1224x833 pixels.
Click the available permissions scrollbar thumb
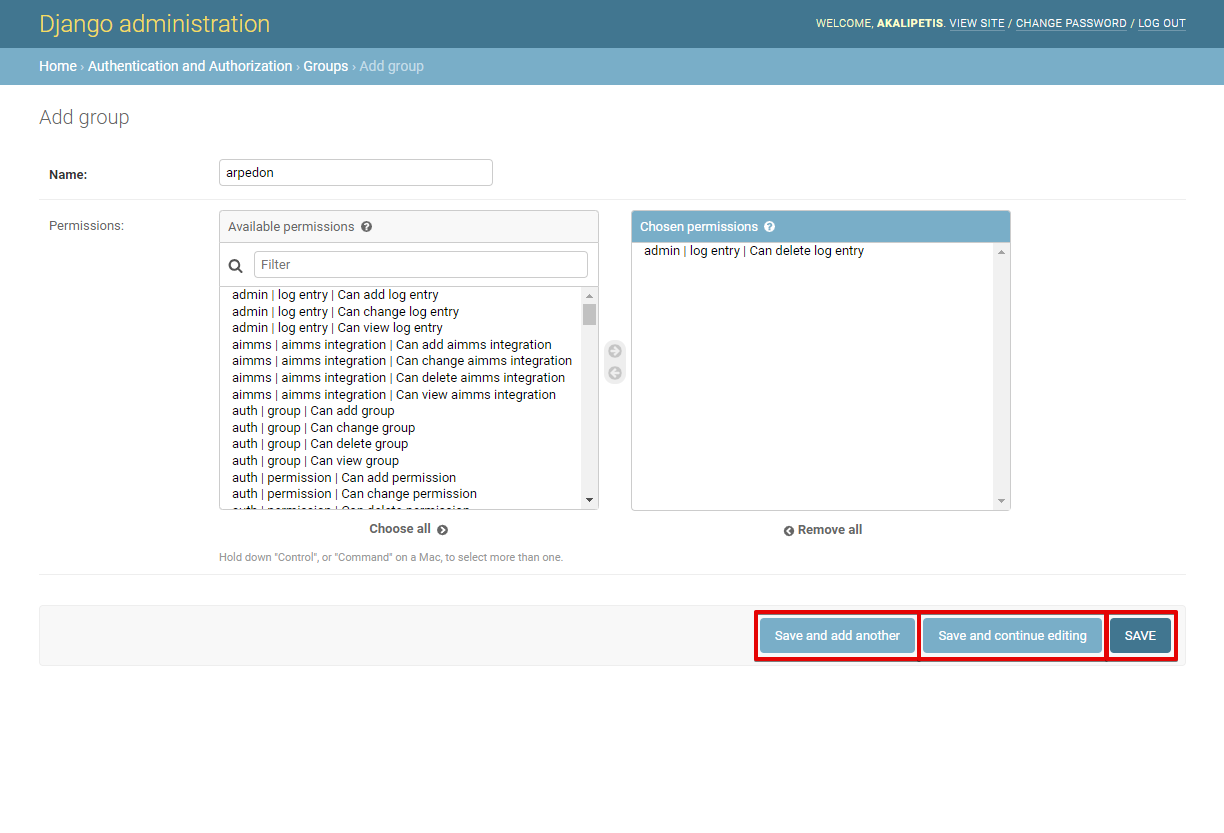pyautogui.click(x=589, y=315)
